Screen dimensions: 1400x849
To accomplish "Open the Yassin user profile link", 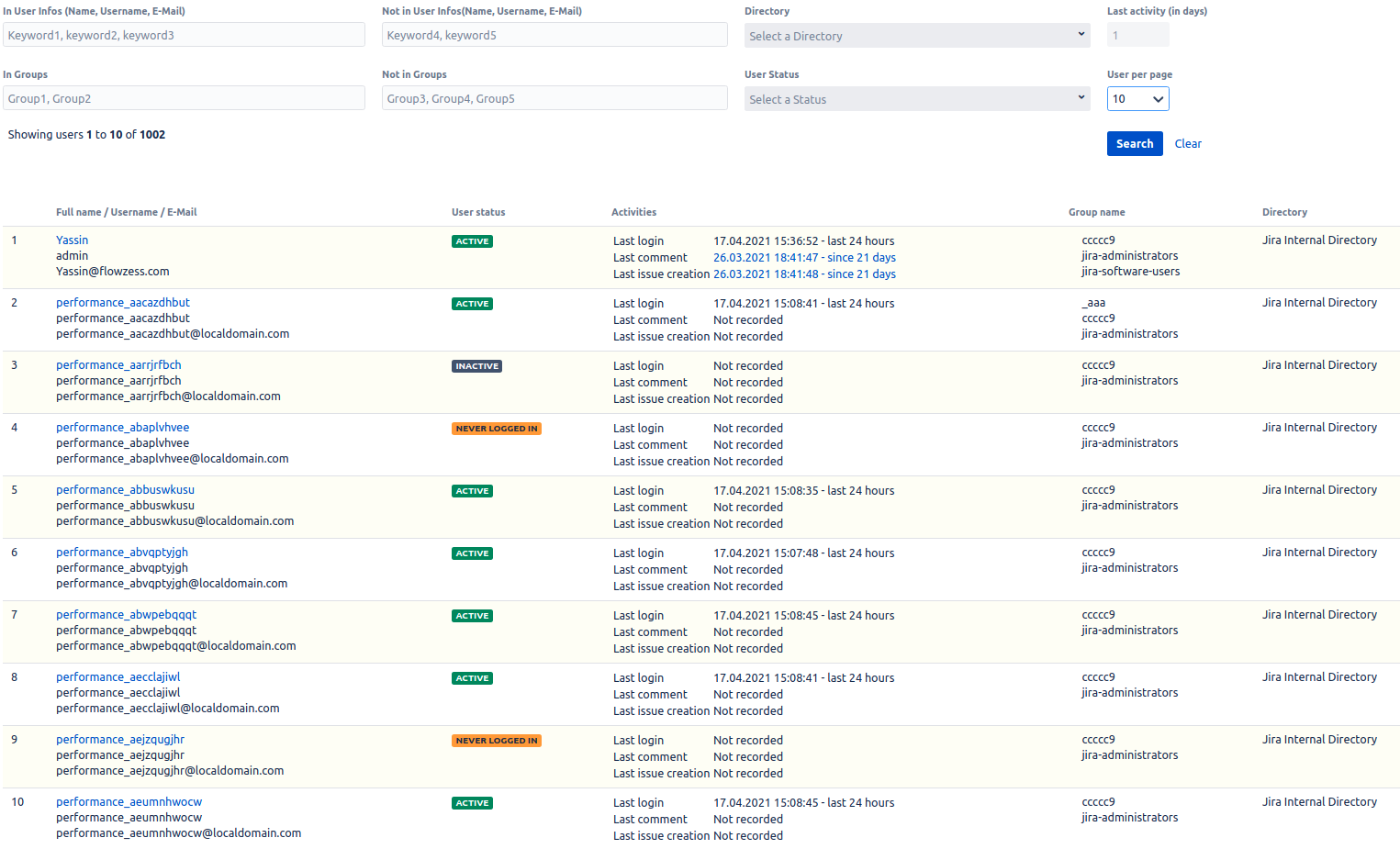I will click(x=72, y=240).
